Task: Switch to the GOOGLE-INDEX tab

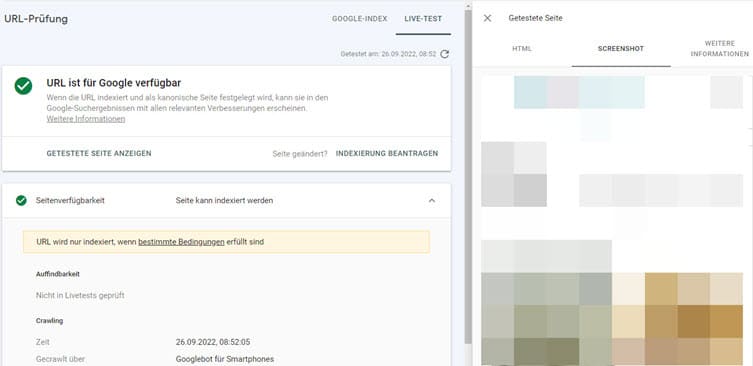Action: coord(360,19)
